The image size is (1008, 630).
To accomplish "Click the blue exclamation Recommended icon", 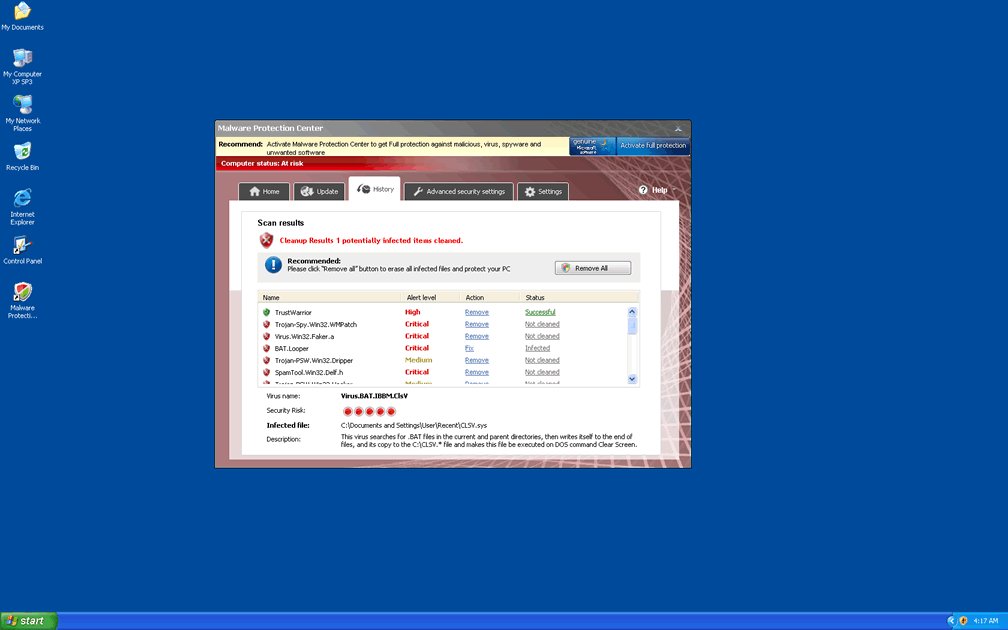I will 273,265.
